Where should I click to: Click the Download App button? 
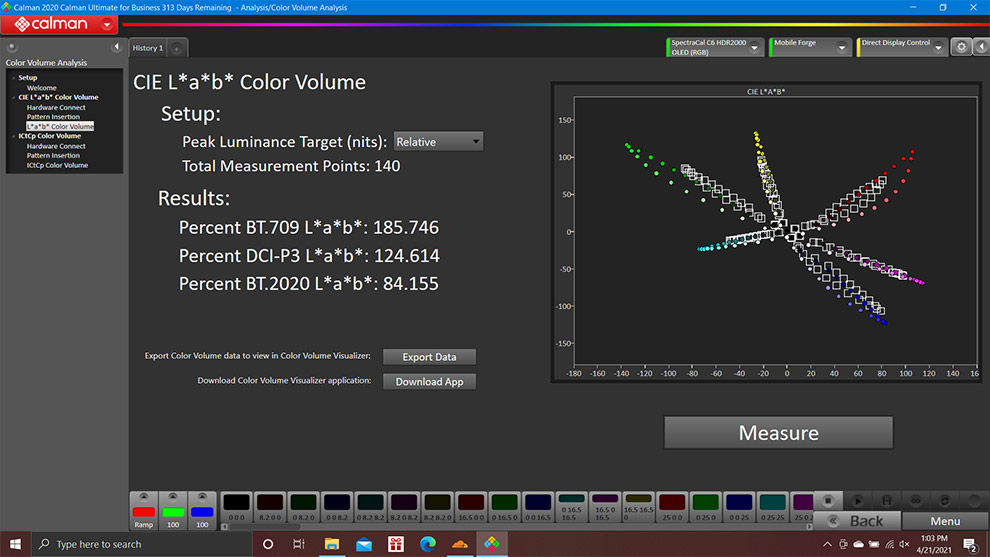click(x=429, y=381)
